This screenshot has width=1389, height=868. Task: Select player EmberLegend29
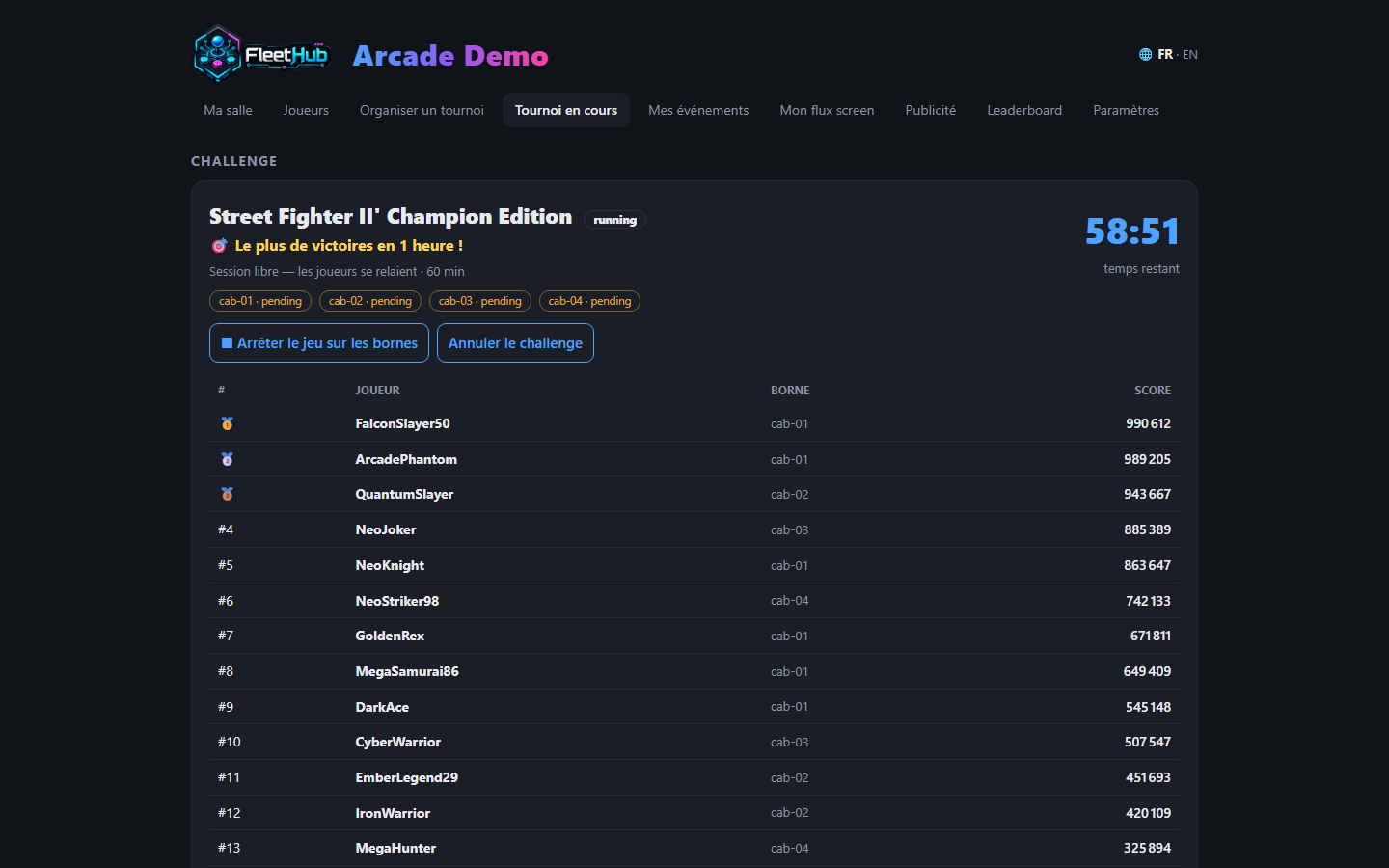[x=407, y=777]
